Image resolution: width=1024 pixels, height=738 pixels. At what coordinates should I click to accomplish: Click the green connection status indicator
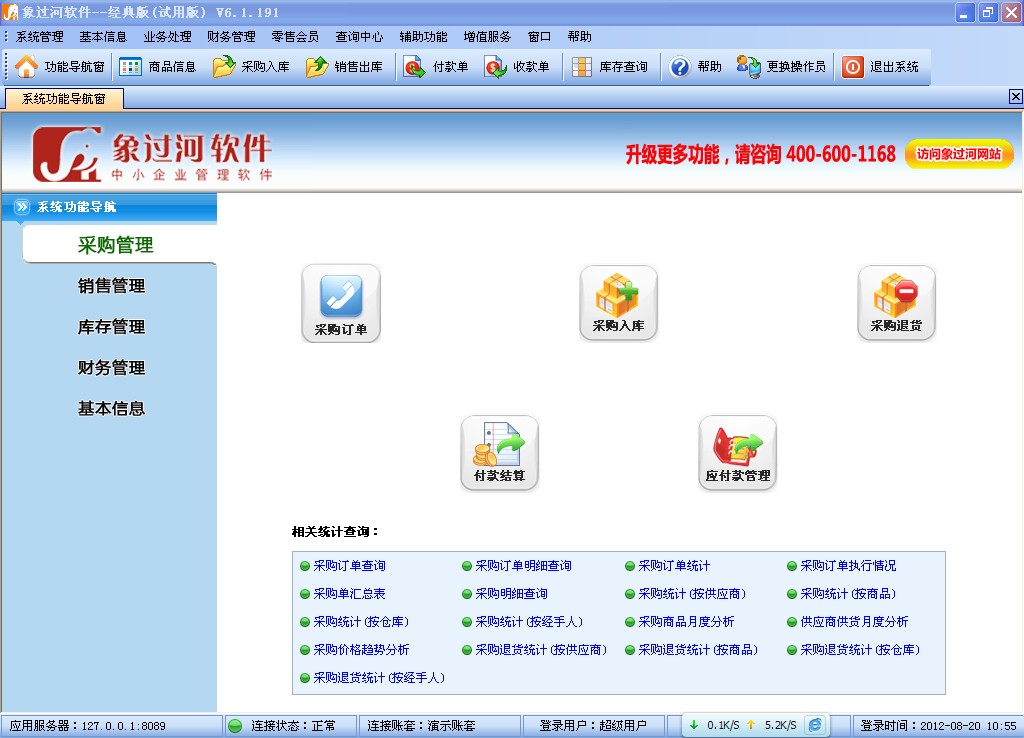(235, 726)
